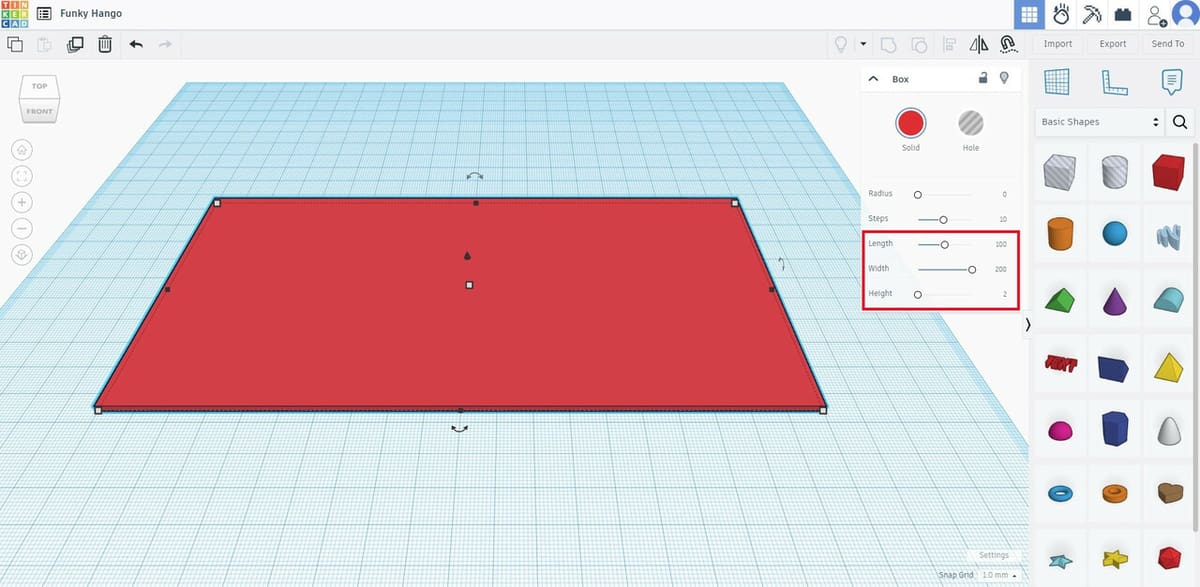Image resolution: width=1200 pixels, height=587 pixels.
Task: Click the Import button
Action: [1058, 44]
